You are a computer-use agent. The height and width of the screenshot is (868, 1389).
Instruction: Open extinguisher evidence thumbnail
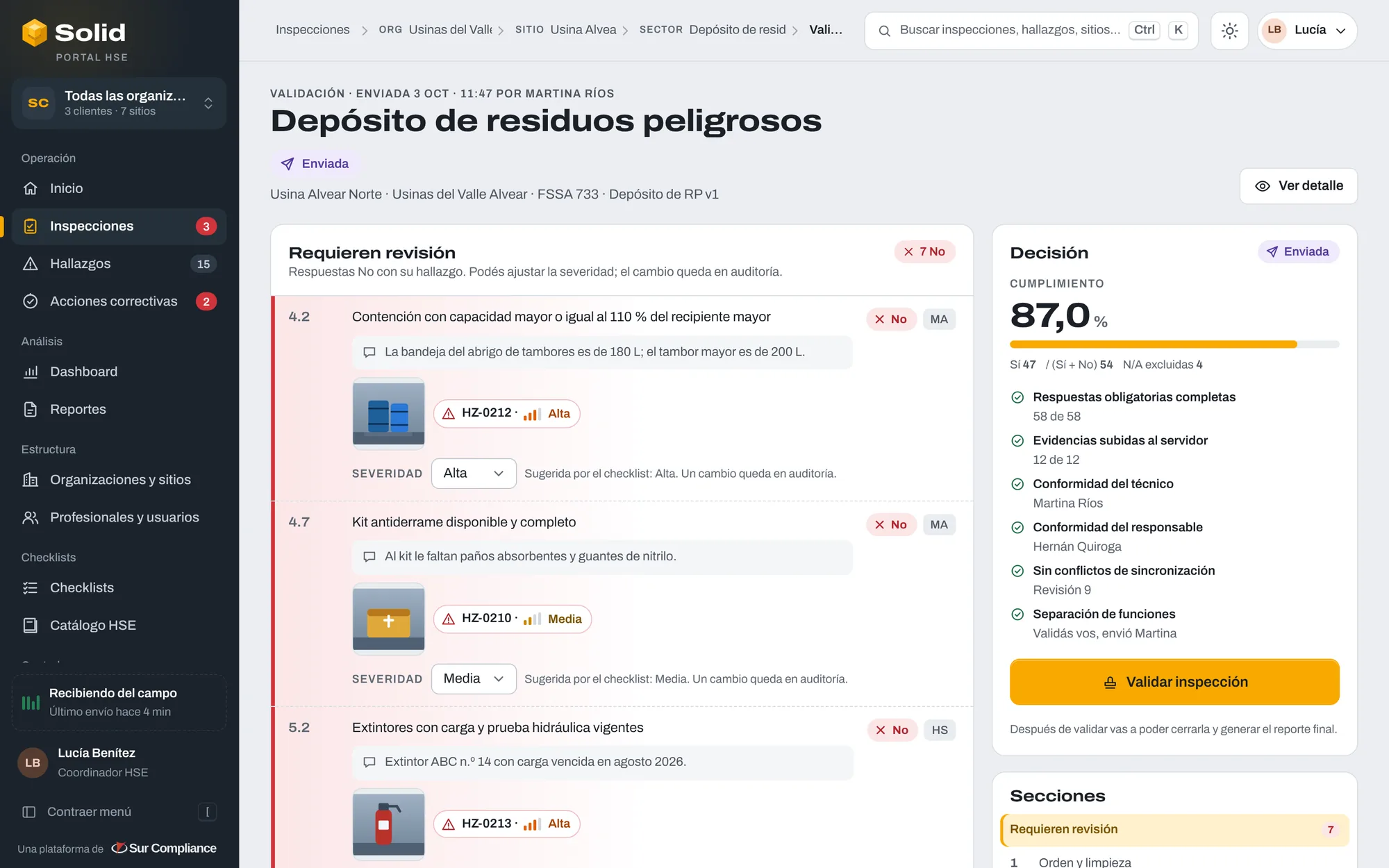click(388, 824)
